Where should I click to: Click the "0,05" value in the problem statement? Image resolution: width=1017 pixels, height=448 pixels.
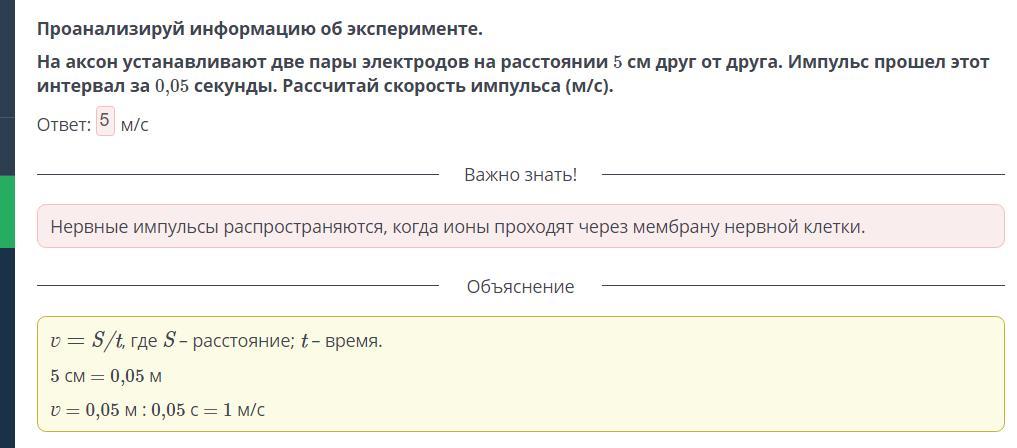(x=173, y=86)
